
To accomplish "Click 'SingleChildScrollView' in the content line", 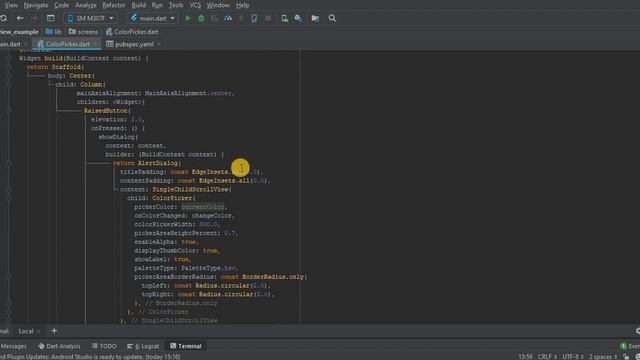I will click(190, 189).
